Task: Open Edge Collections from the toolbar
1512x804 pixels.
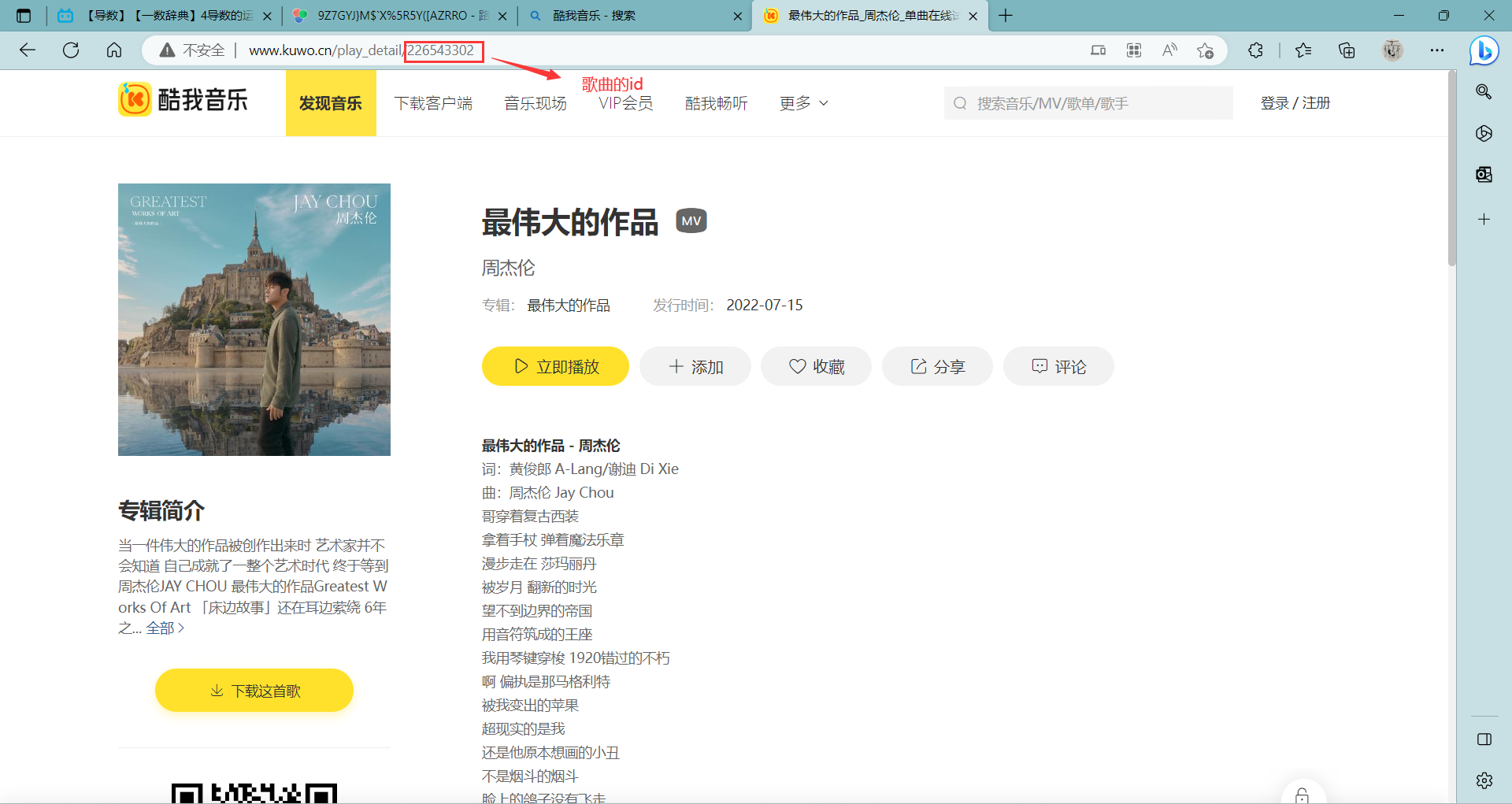Action: (x=1347, y=50)
